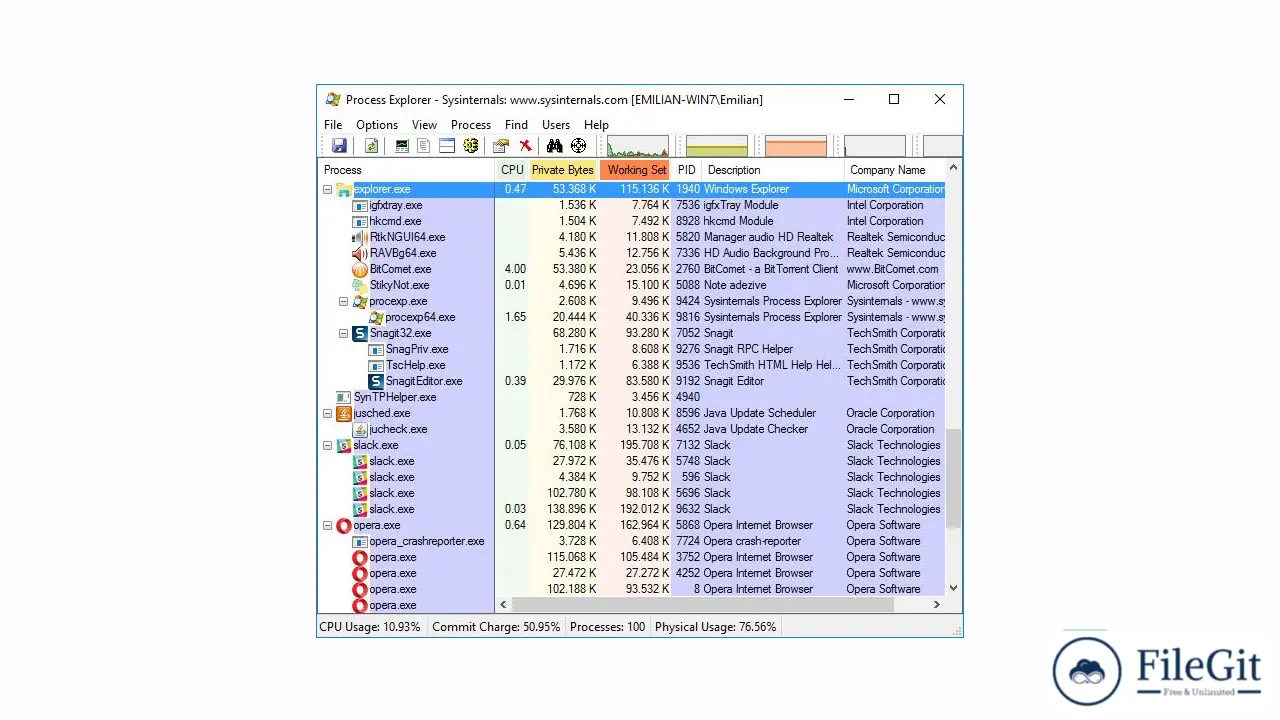Image resolution: width=1280 pixels, height=720 pixels.
Task: Click the Processes: 100 status entry
Action: [607, 627]
